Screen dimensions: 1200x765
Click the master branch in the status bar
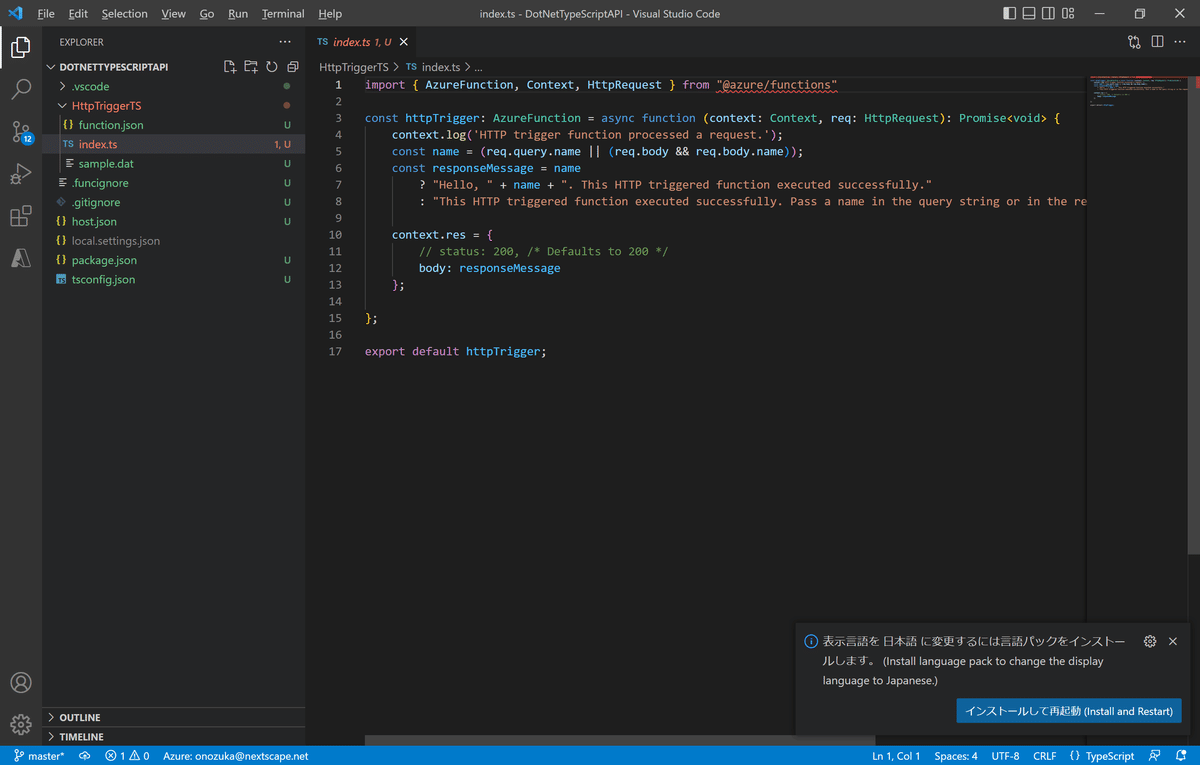(37, 755)
